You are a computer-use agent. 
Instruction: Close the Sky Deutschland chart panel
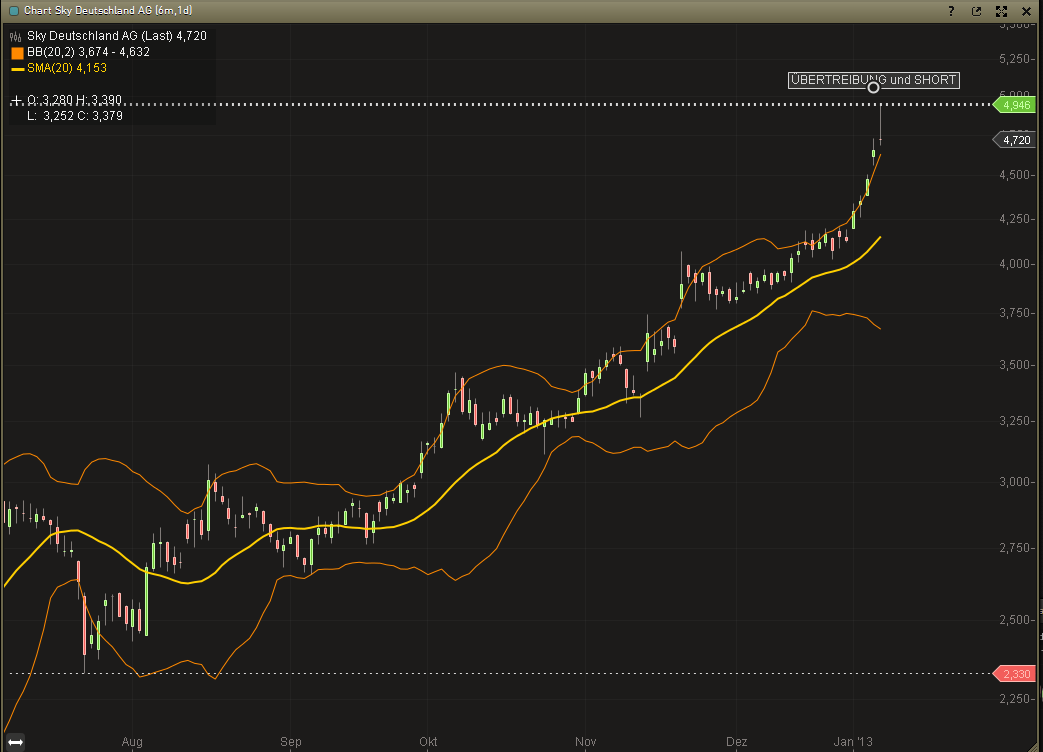1026,10
